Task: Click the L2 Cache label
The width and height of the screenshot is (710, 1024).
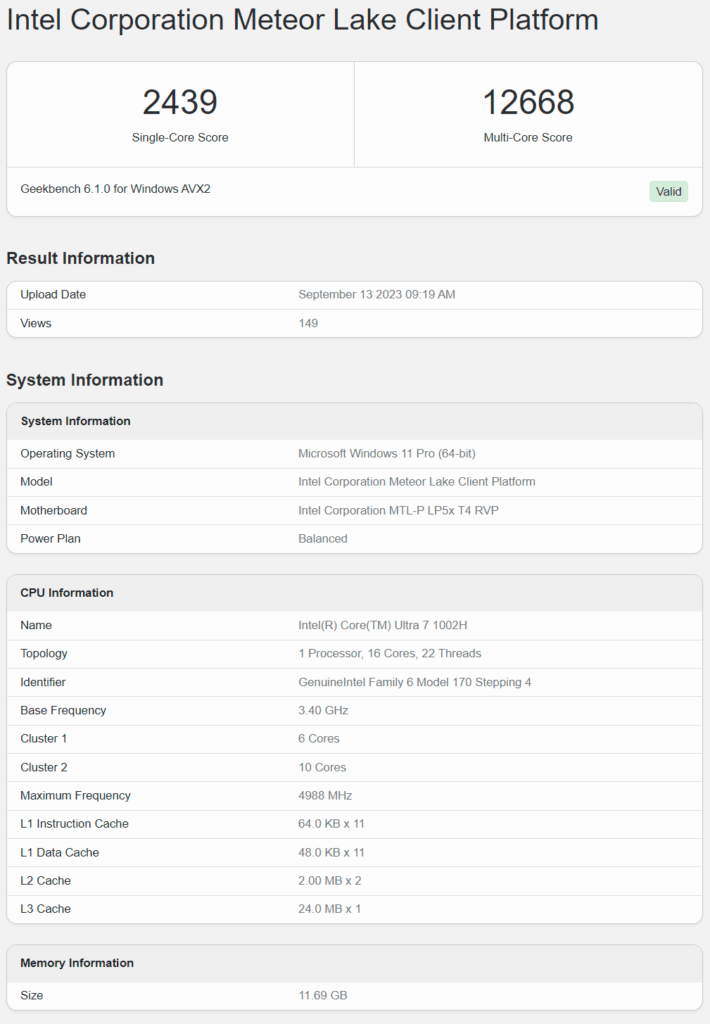Action: [45, 881]
